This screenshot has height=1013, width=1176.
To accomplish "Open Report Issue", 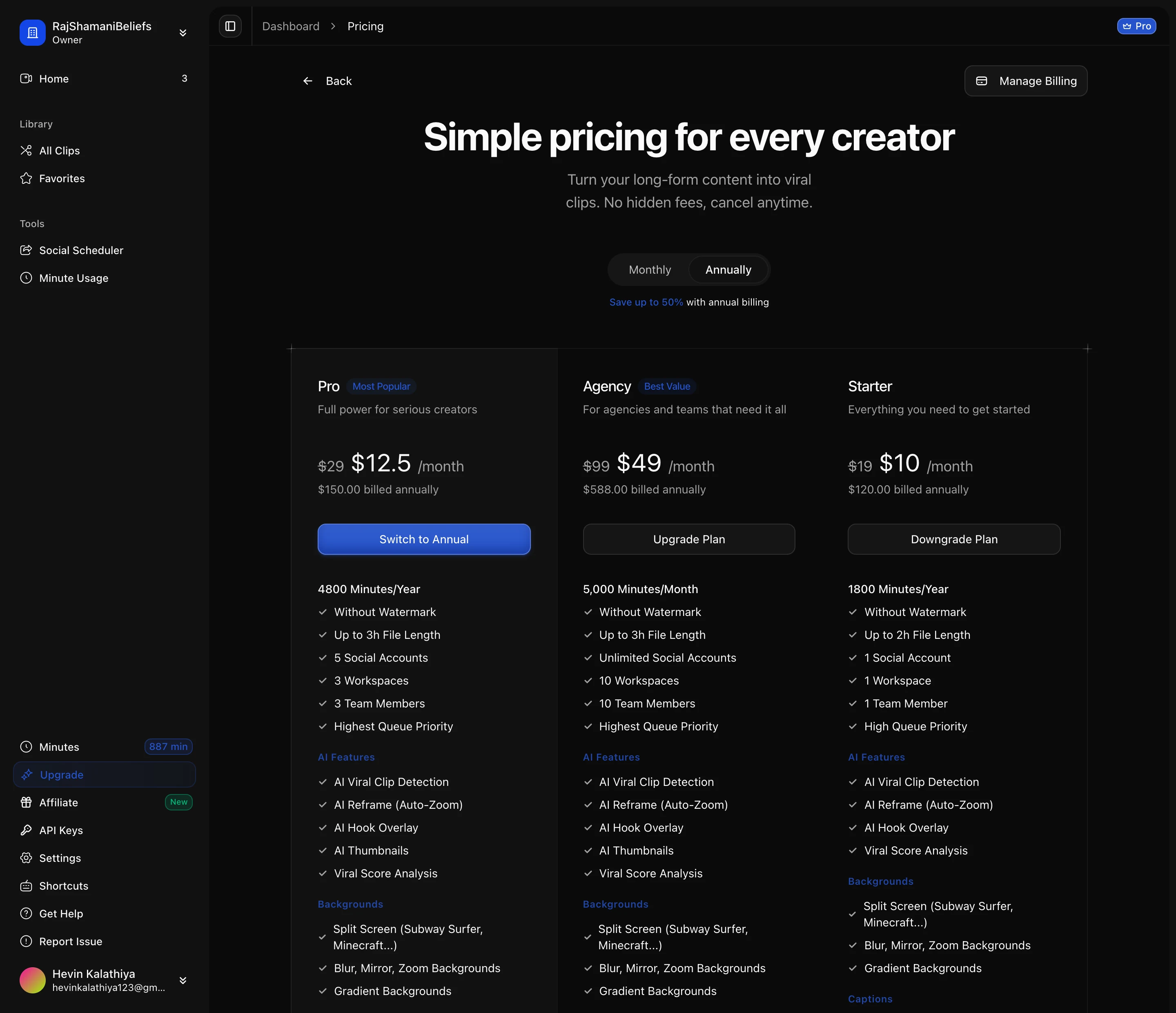I will 105,942.
